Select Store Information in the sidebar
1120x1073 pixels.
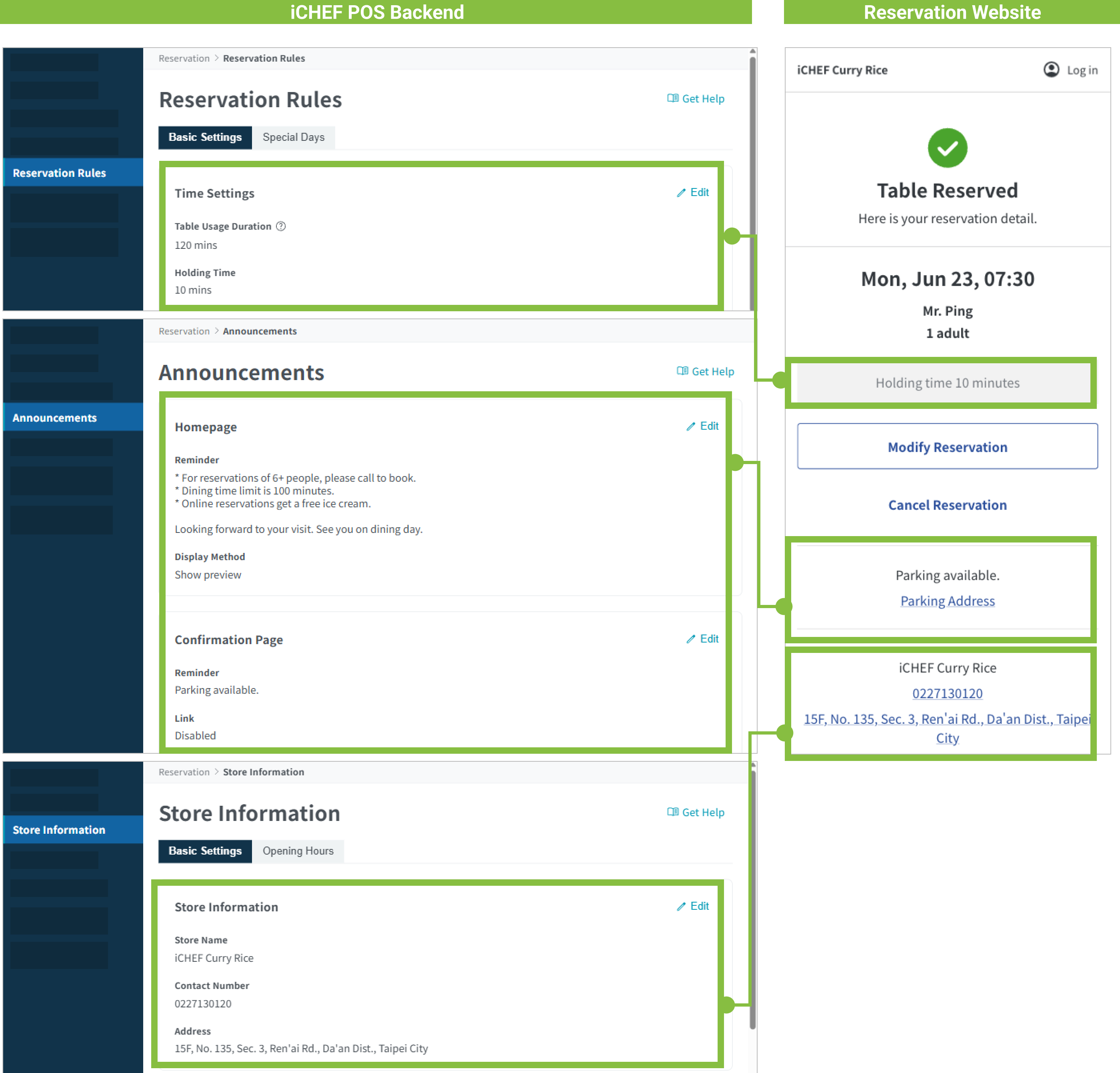coord(59,829)
